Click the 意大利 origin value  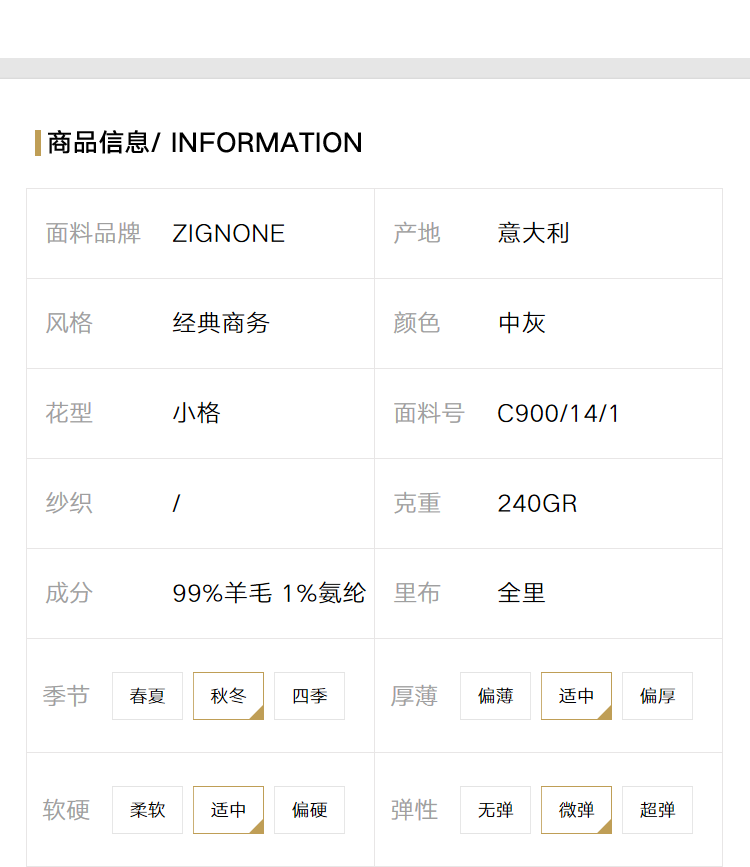coord(533,233)
